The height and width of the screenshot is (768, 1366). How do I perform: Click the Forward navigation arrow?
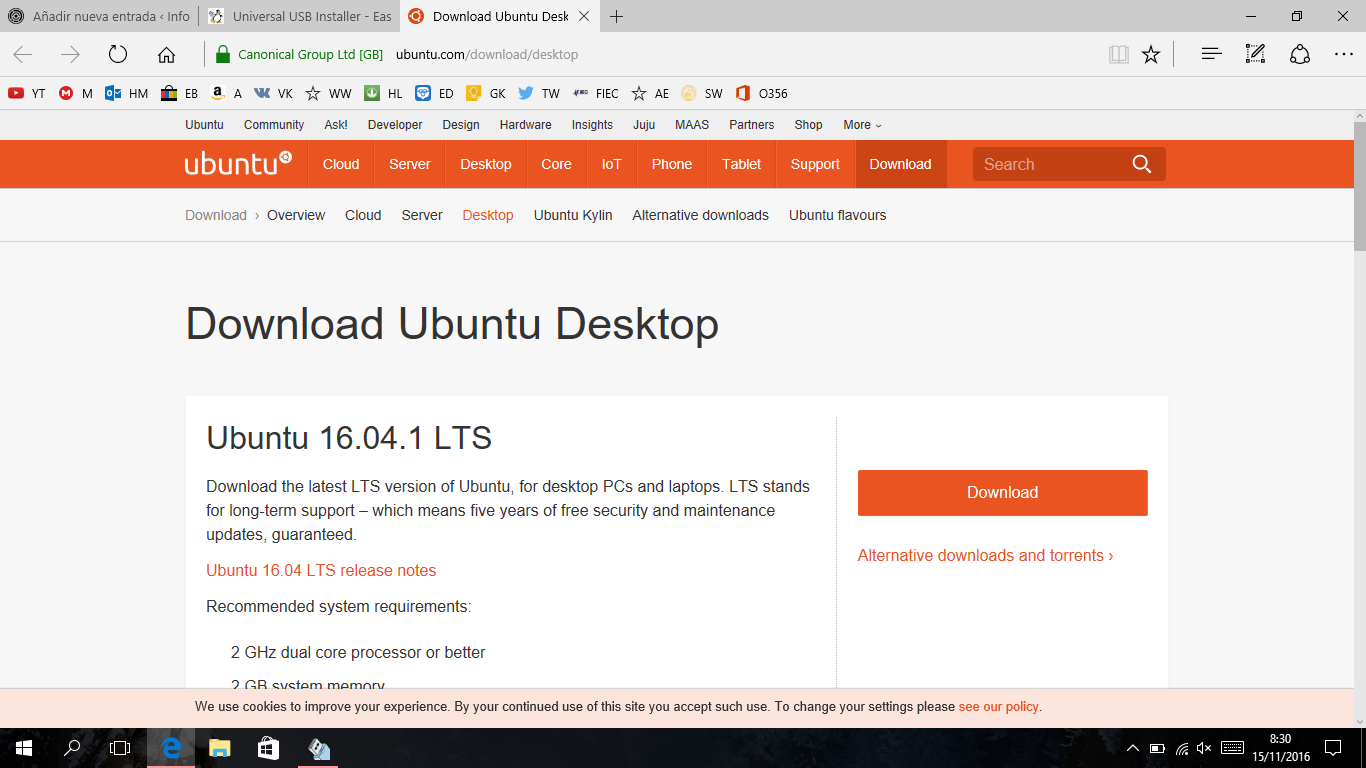70,55
